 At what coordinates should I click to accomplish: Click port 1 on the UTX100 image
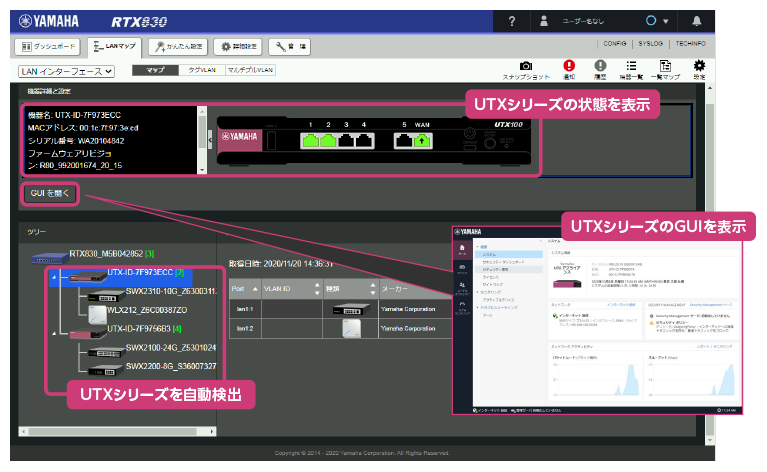click(310, 141)
